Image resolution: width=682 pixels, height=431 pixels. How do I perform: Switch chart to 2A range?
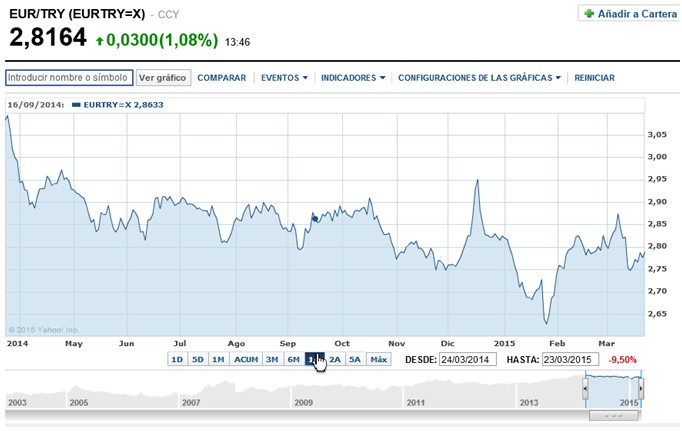tap(334, 359)
